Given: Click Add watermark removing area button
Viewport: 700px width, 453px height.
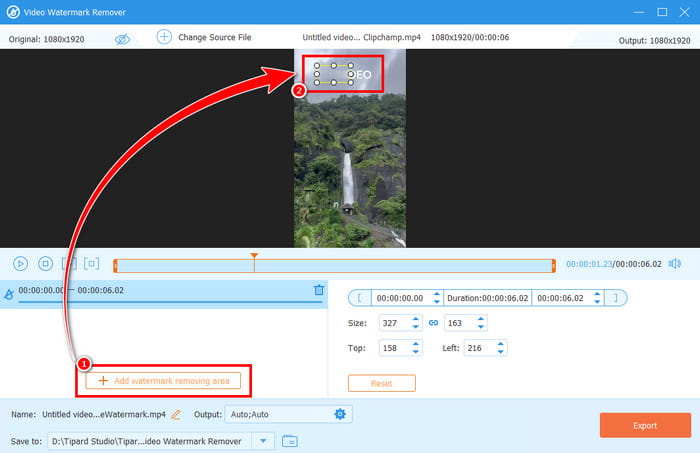Looking at the screenshot, I should click(163, 381).
